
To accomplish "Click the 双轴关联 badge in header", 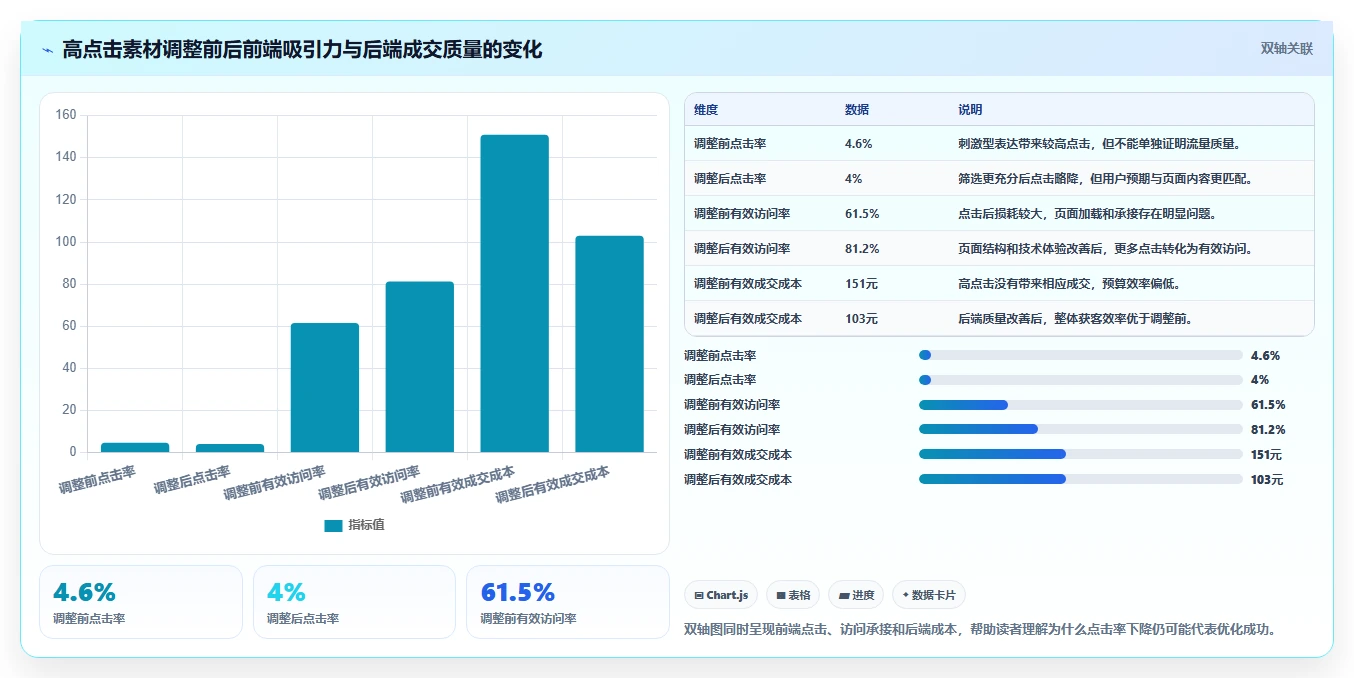I will point(1286,49).
